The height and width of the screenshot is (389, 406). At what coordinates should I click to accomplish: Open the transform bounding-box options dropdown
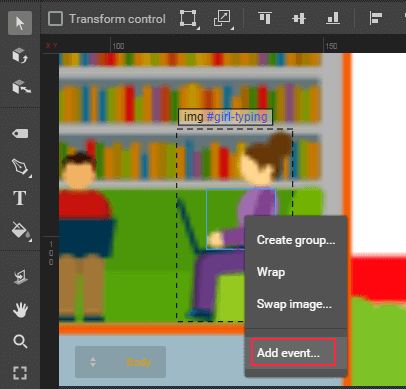(x=189, y=19)
